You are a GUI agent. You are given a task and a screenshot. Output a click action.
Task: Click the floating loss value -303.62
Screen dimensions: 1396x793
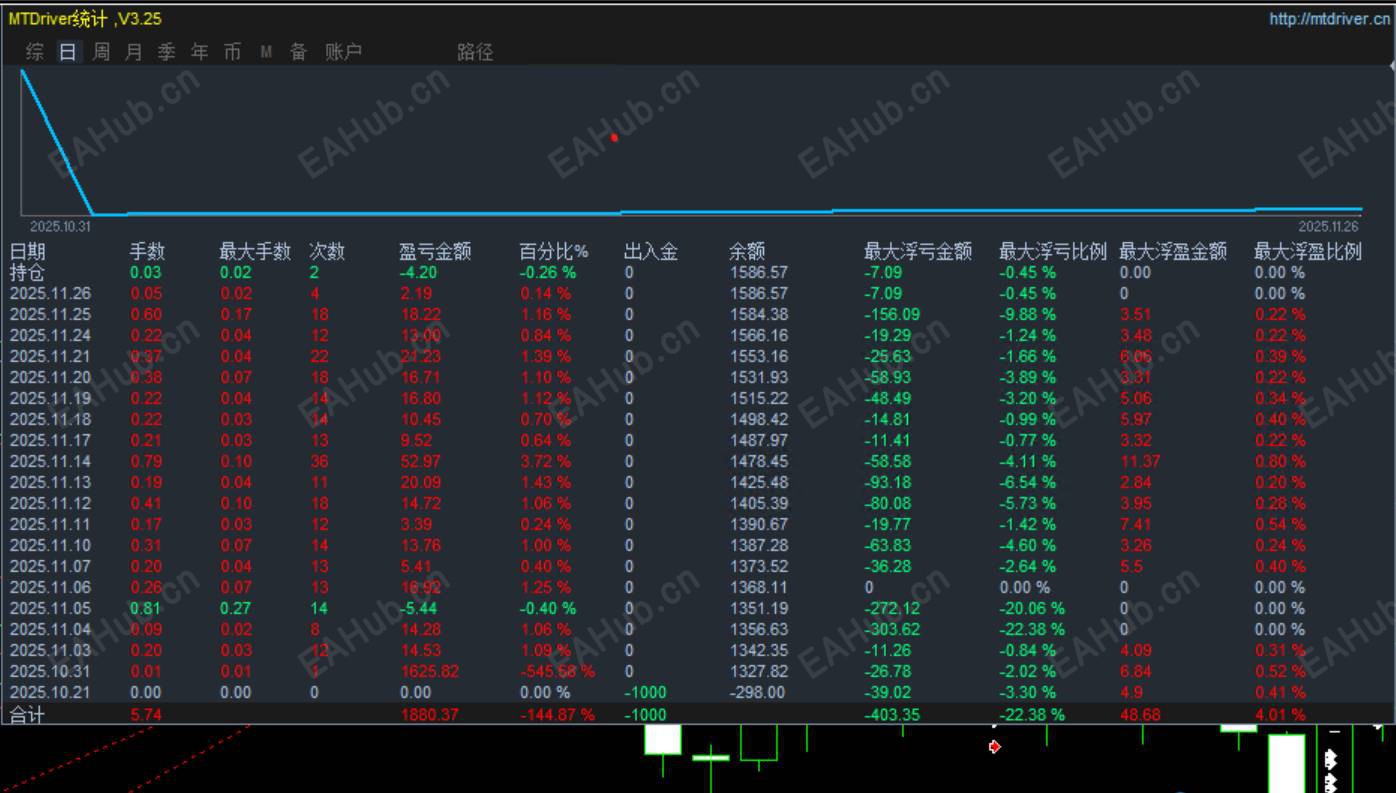point(892,629)
